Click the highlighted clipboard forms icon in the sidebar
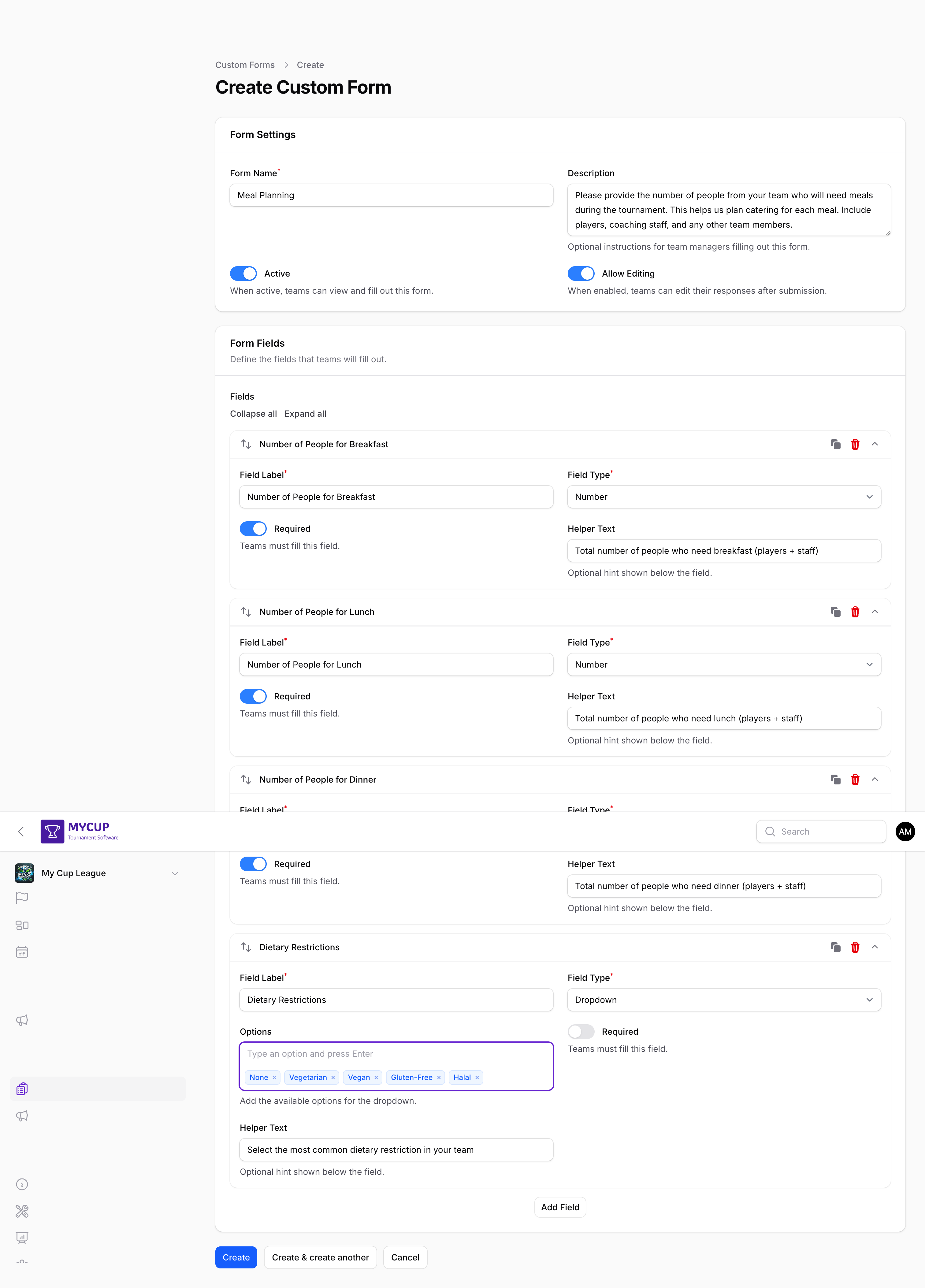This screenshot has width=925, height=1288. (x=22, y=1089)
